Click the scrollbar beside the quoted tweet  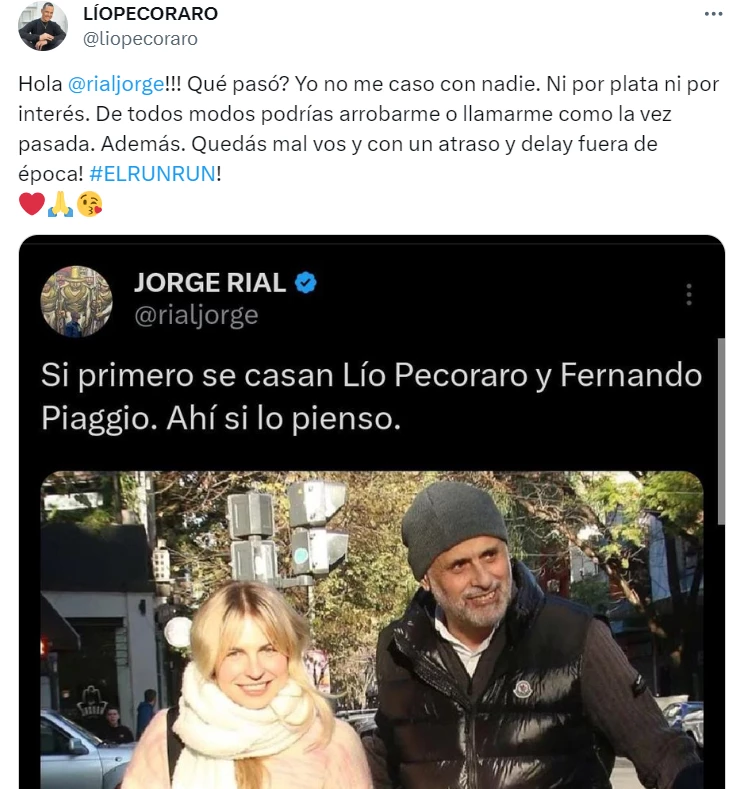pyautogui.click(x=721, y=431)
